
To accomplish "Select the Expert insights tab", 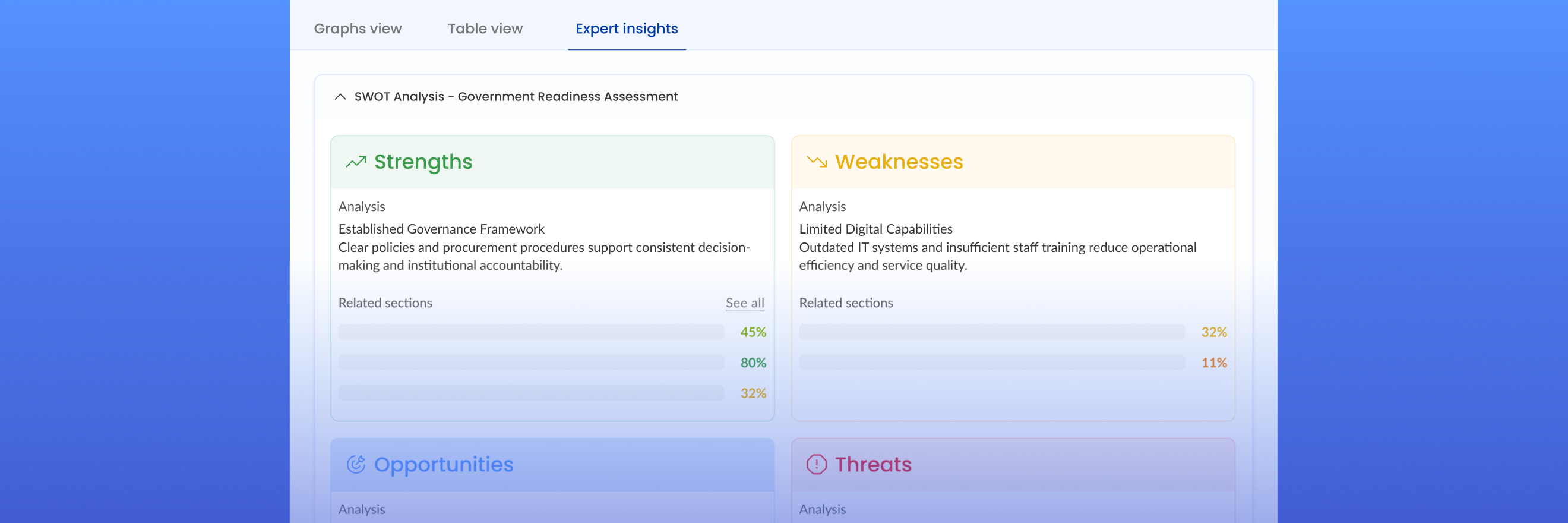I will [627, 29].
